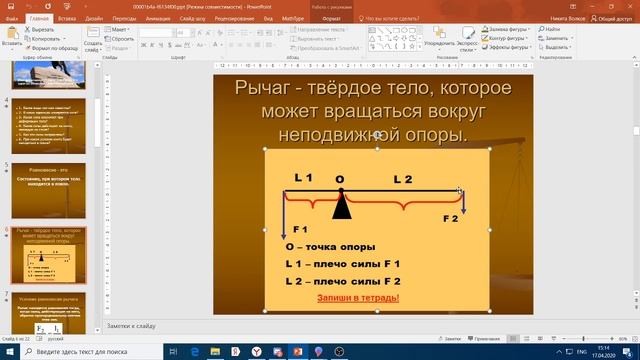Open the Выделить select dropdown
Image resolution: width=640 pixels, height=360 pixels.
coord(555,47)
